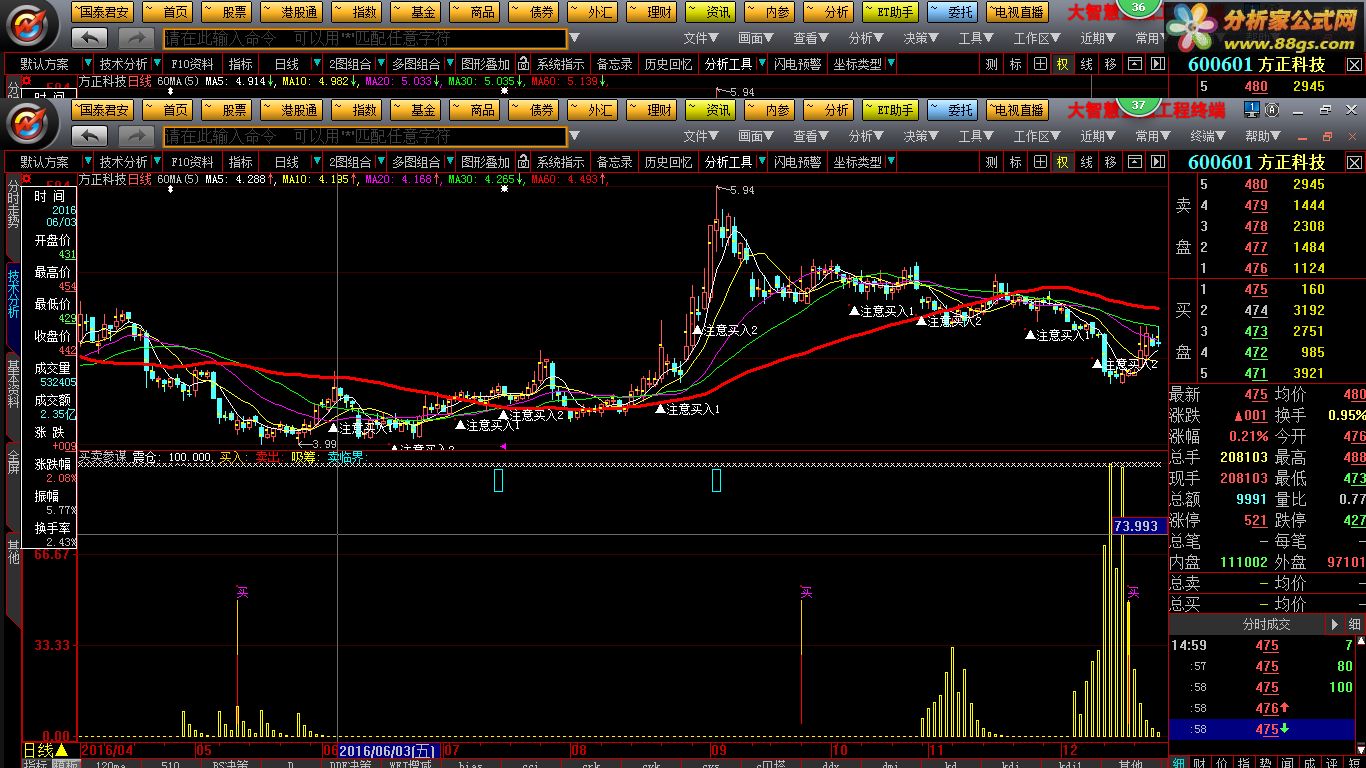
Task: Click the yellow triangle beside the bottom-left 日线 label
Action: click(x=62, y=750)
